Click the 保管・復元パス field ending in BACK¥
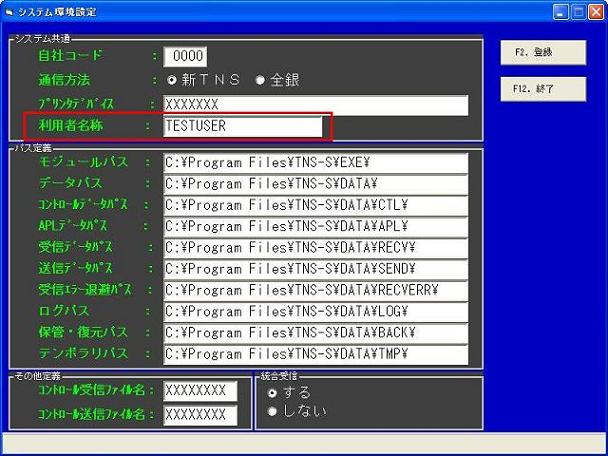The image size is (608, 456). [x=316, y=333]
